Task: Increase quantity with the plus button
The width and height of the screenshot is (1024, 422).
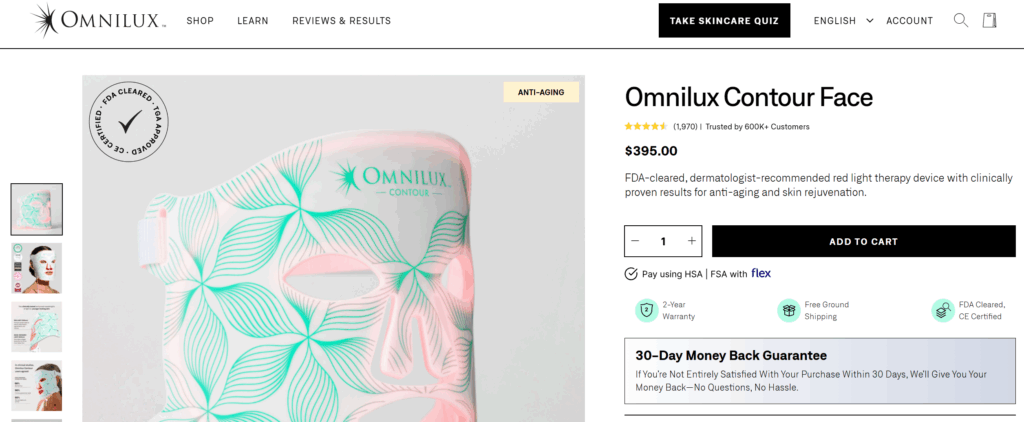Action: (x=691, y=241)
